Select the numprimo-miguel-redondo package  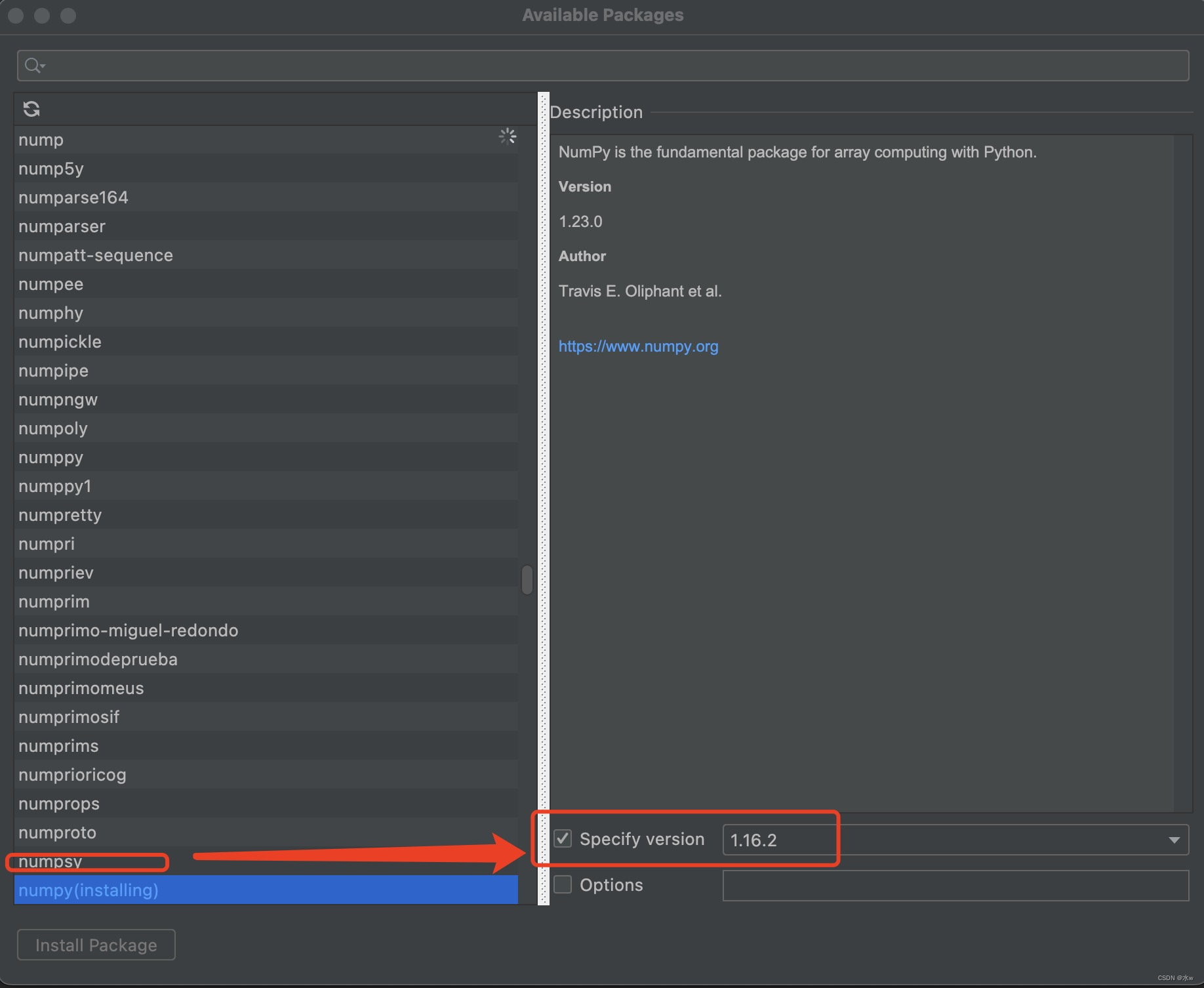(x=266, y=630)
